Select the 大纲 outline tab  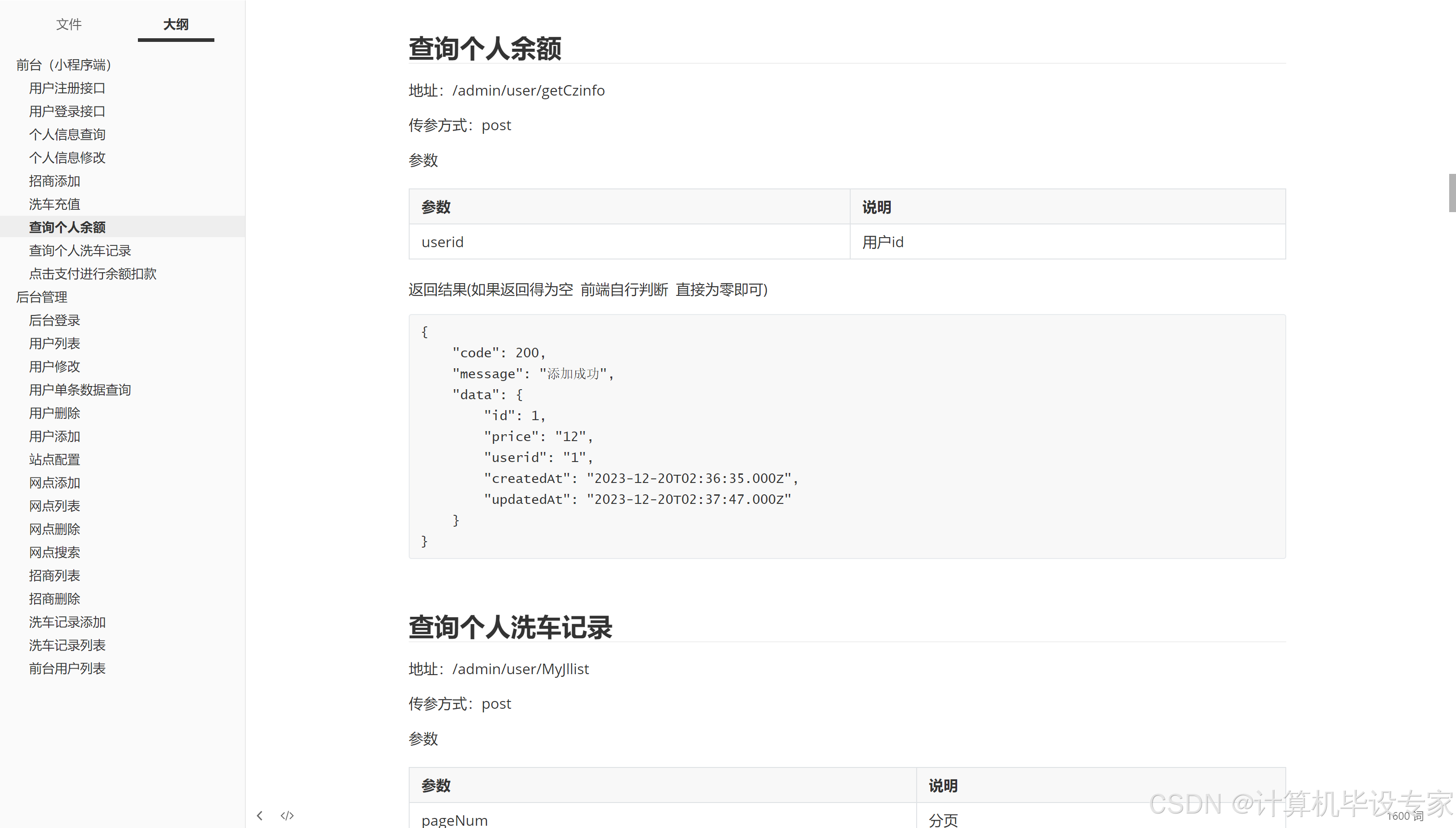pos(176,25)
